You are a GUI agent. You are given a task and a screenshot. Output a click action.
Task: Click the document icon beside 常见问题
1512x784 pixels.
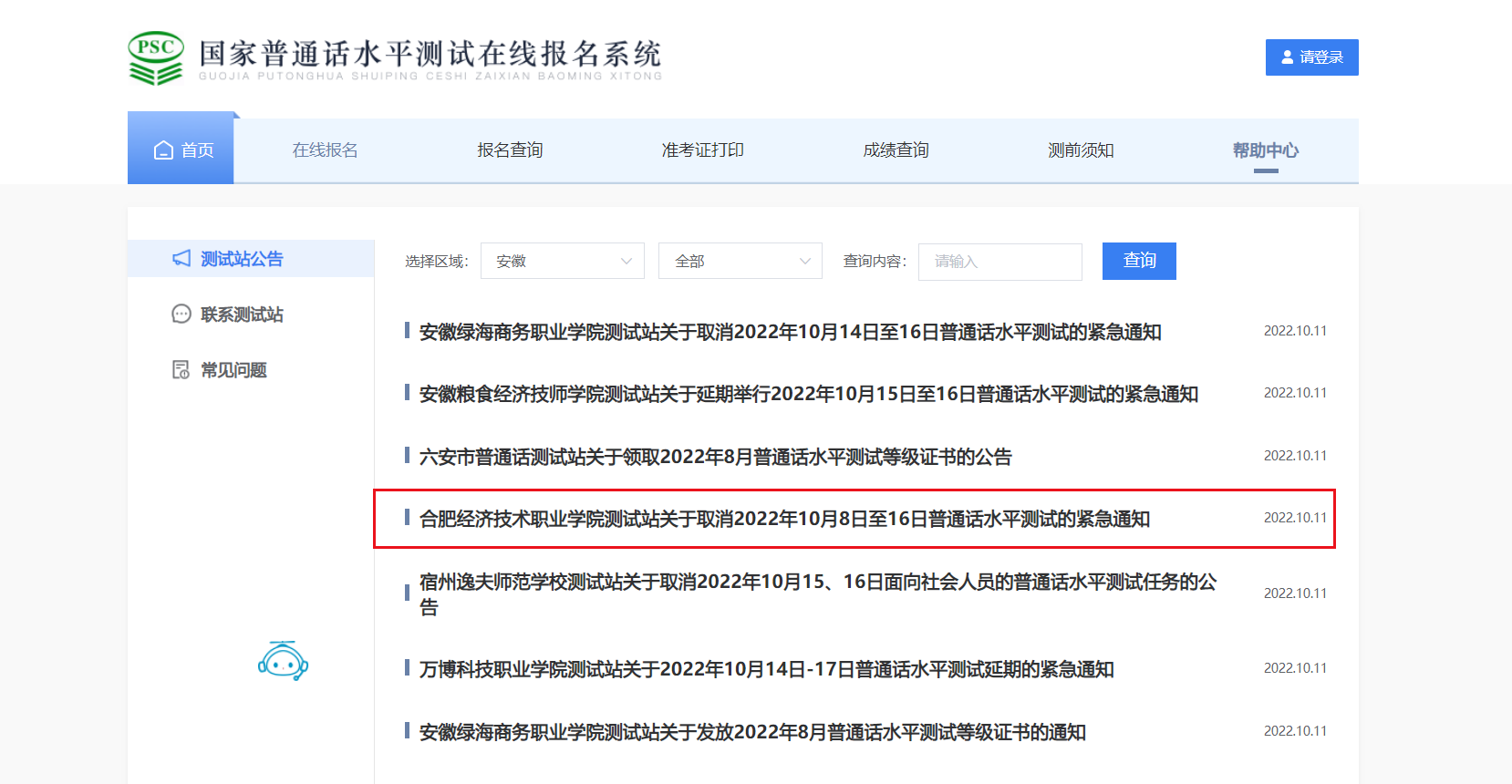pos(181,370)
